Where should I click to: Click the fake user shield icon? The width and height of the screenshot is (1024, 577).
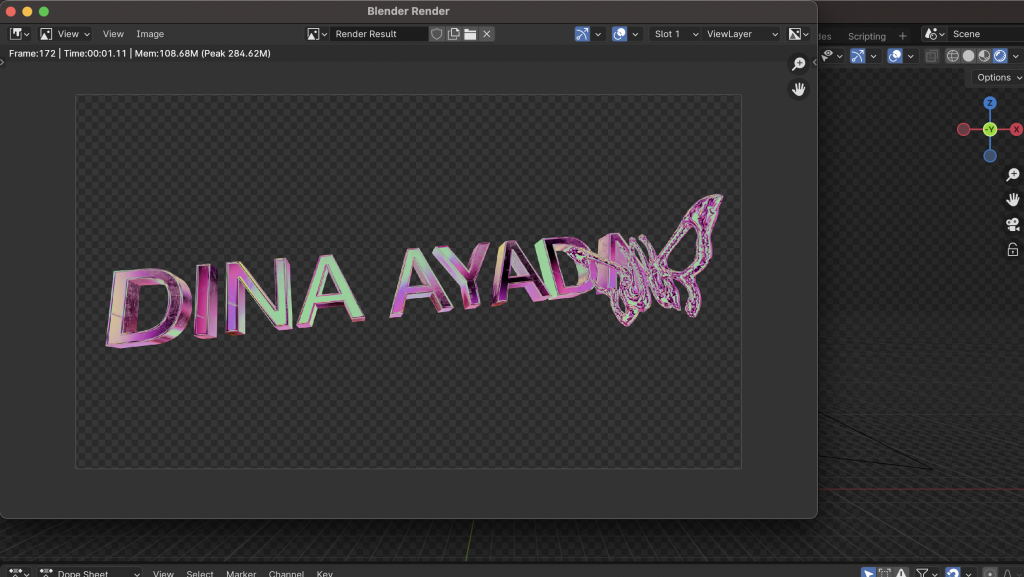[436, 34]
